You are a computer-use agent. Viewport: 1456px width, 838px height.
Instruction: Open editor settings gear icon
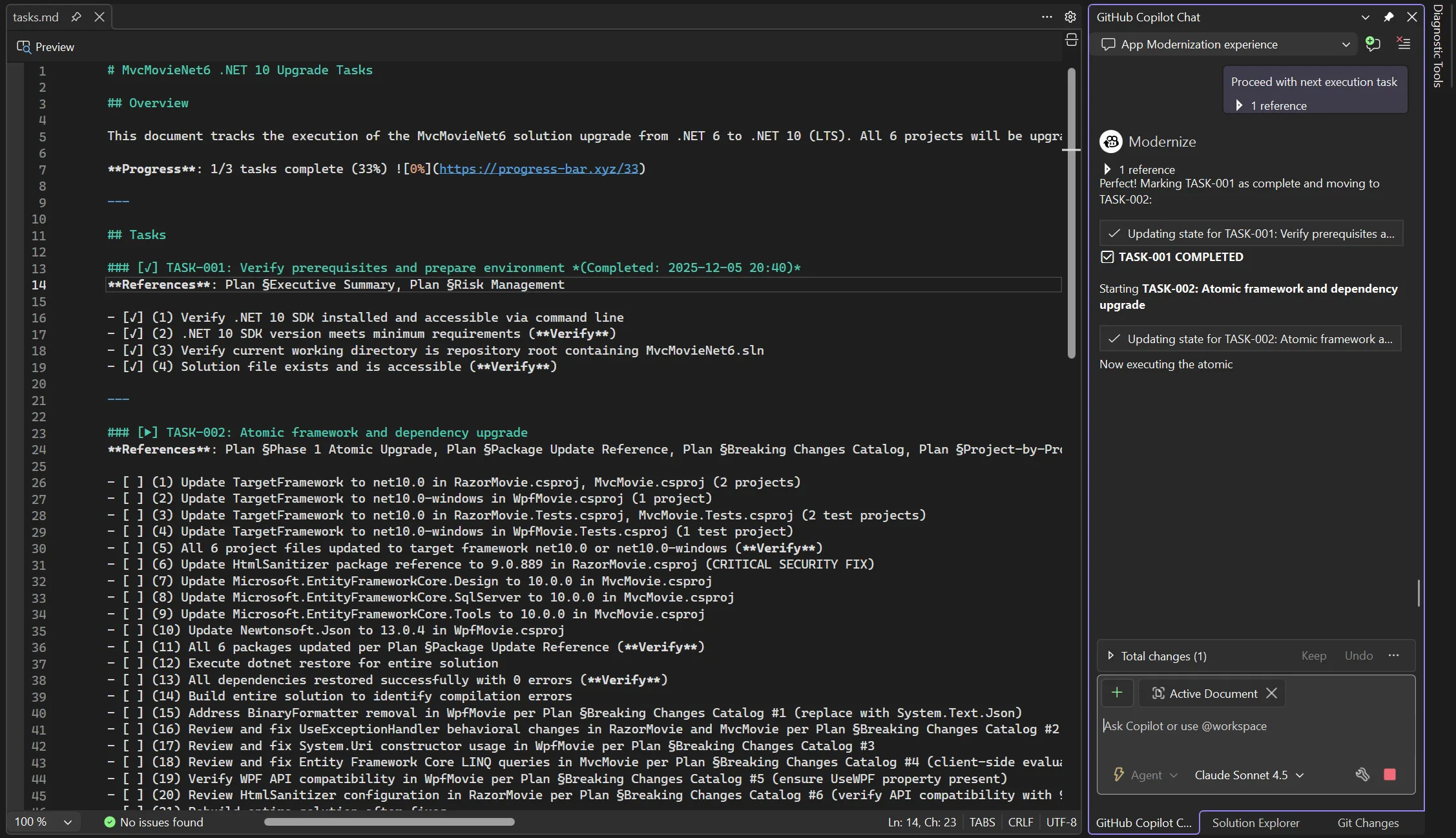coord(1070,17)
